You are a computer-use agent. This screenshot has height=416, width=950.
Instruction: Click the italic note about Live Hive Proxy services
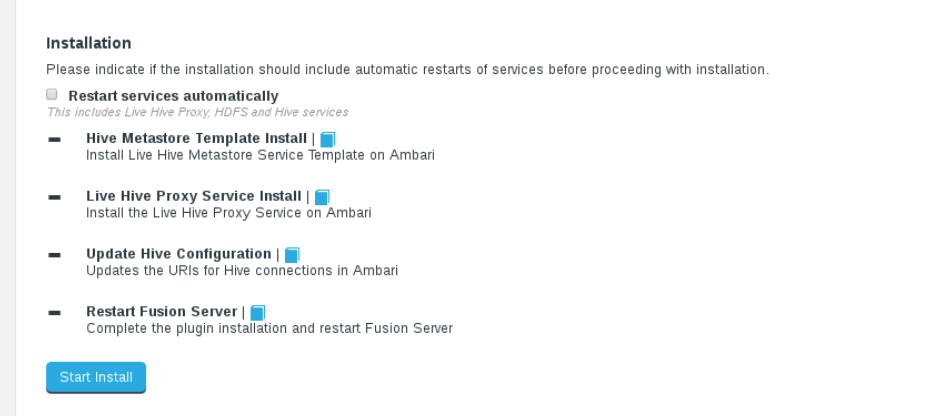click(x=198, y=112)
